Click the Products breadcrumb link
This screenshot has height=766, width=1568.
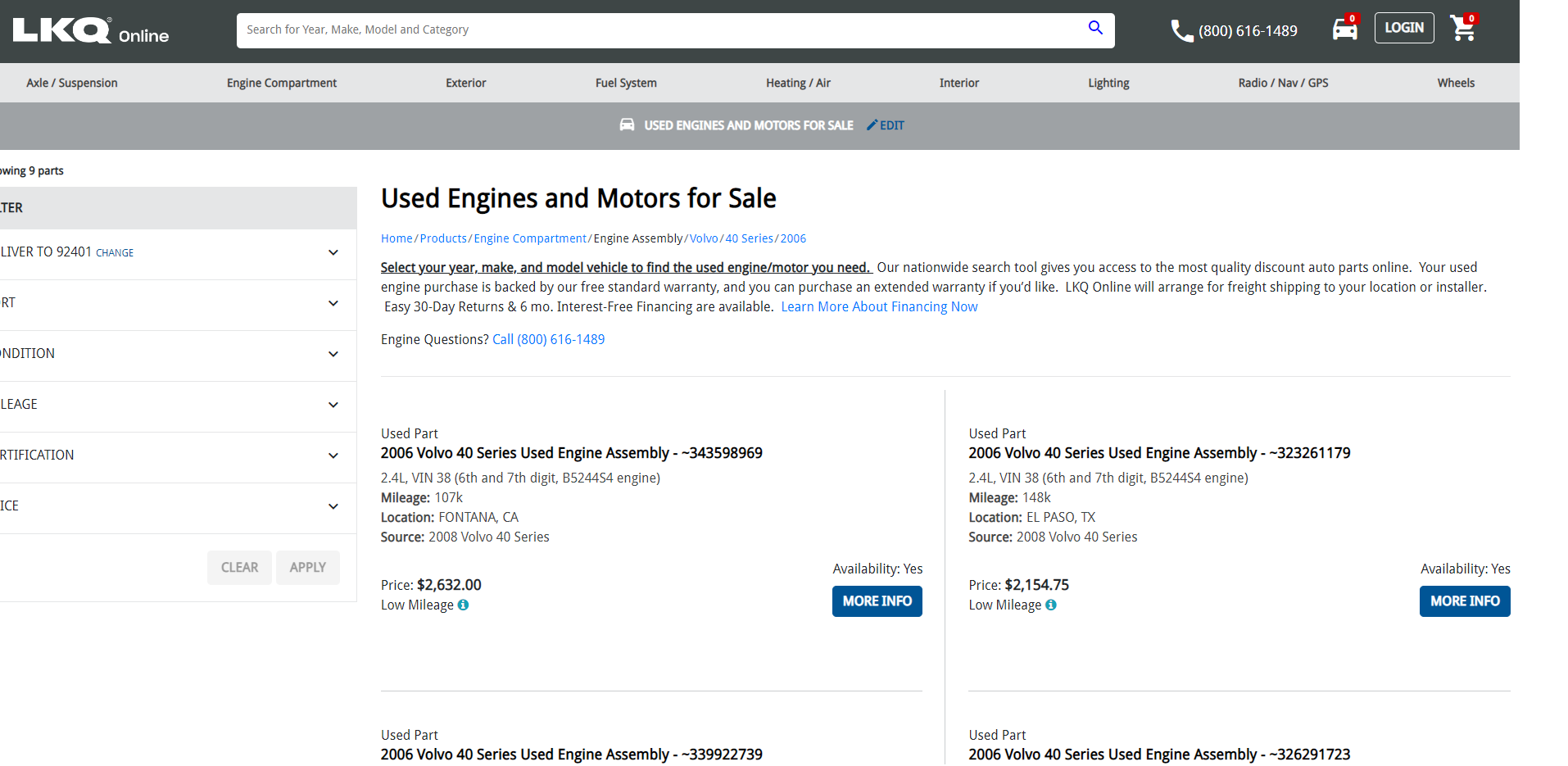443,238
